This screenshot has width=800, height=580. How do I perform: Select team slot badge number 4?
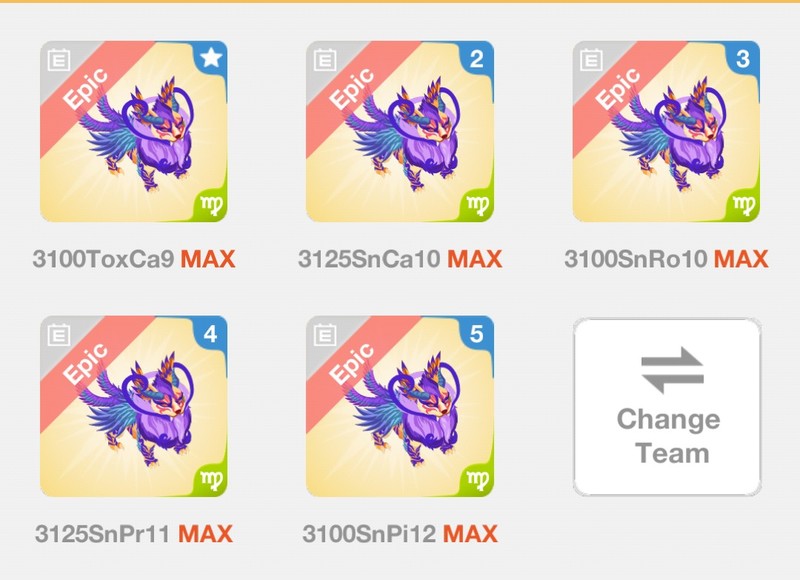[x=211, y=334]
